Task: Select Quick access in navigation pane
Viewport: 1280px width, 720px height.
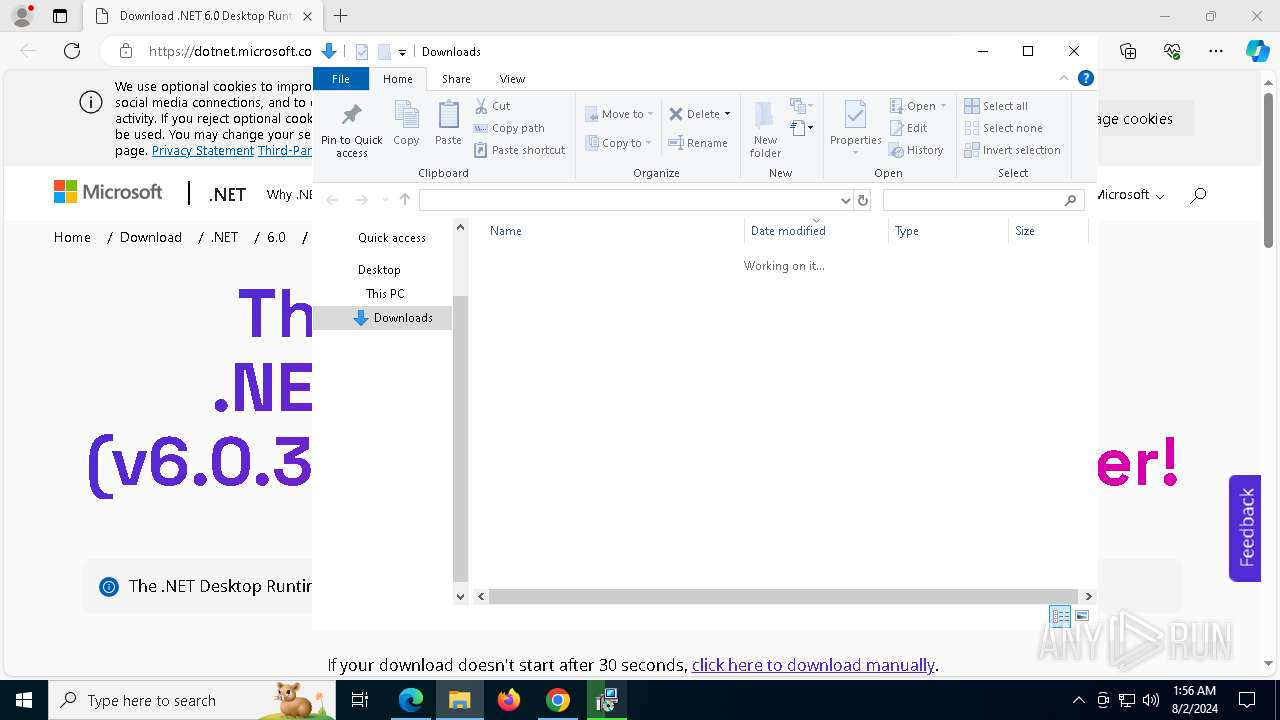Action: coord(392,238)
